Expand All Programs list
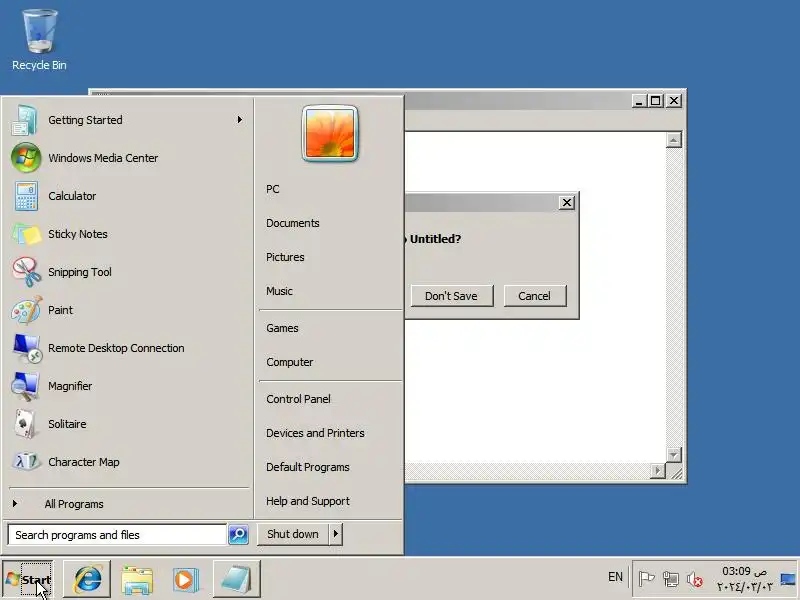This screenshot has height=600, width=800. pos(128,504)
